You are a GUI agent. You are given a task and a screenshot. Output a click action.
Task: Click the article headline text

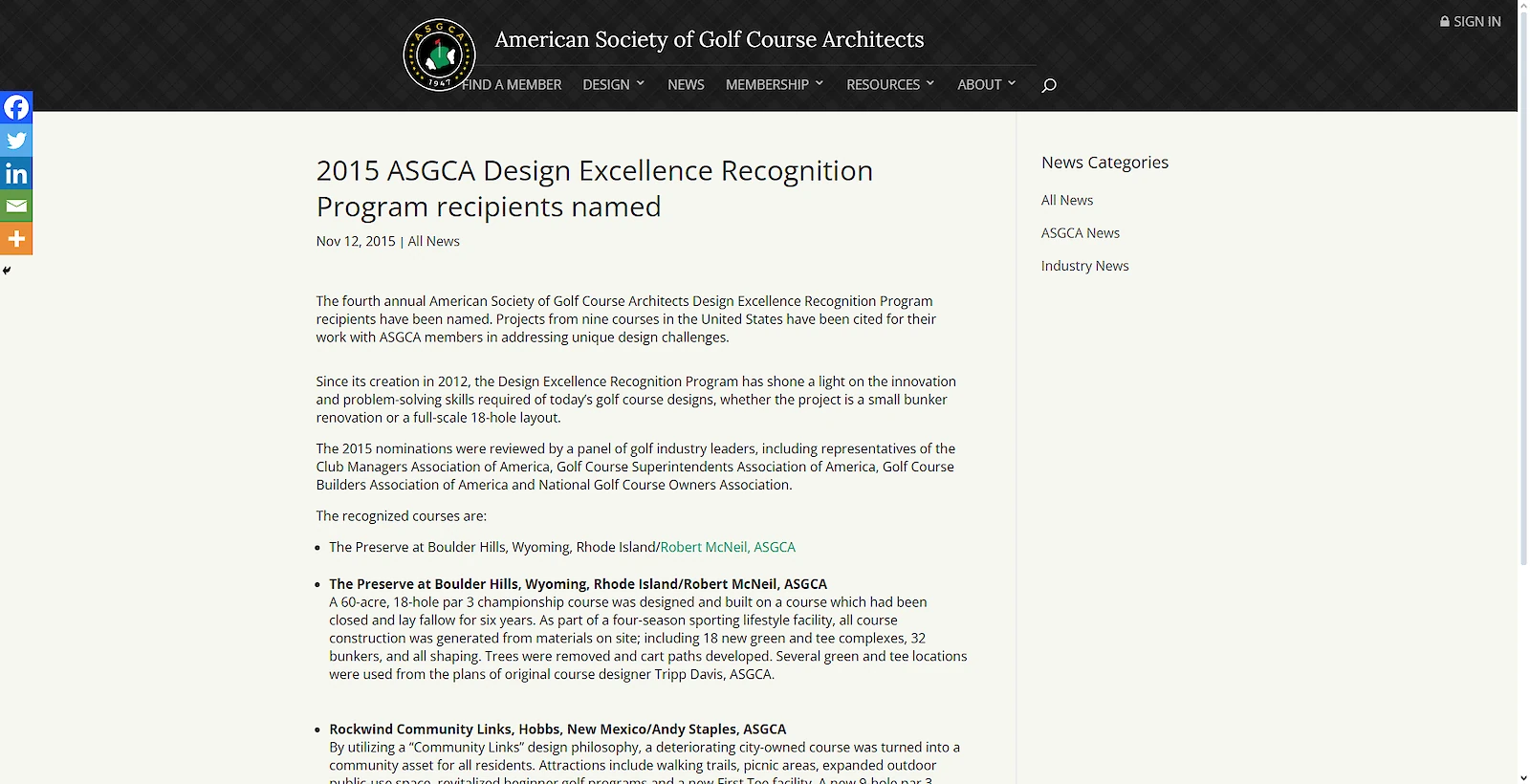click(595, 188)
